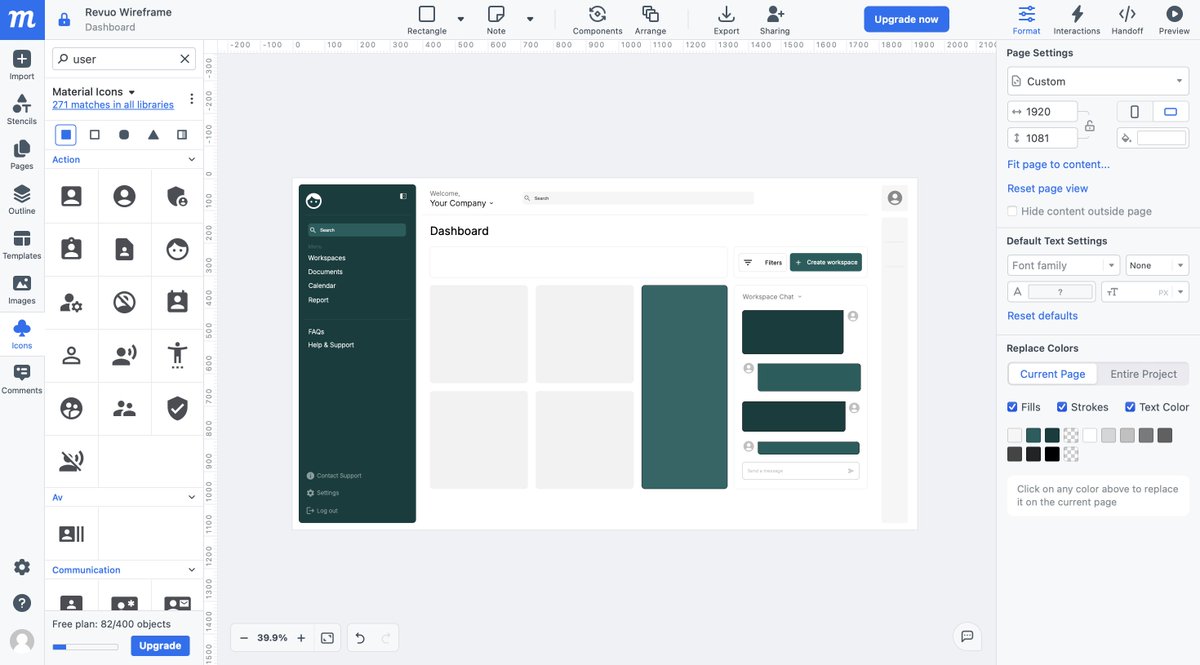Open the Note tool dropdown arrow
This screenshot has width=1200, height=665.
[x=530, y=19]
